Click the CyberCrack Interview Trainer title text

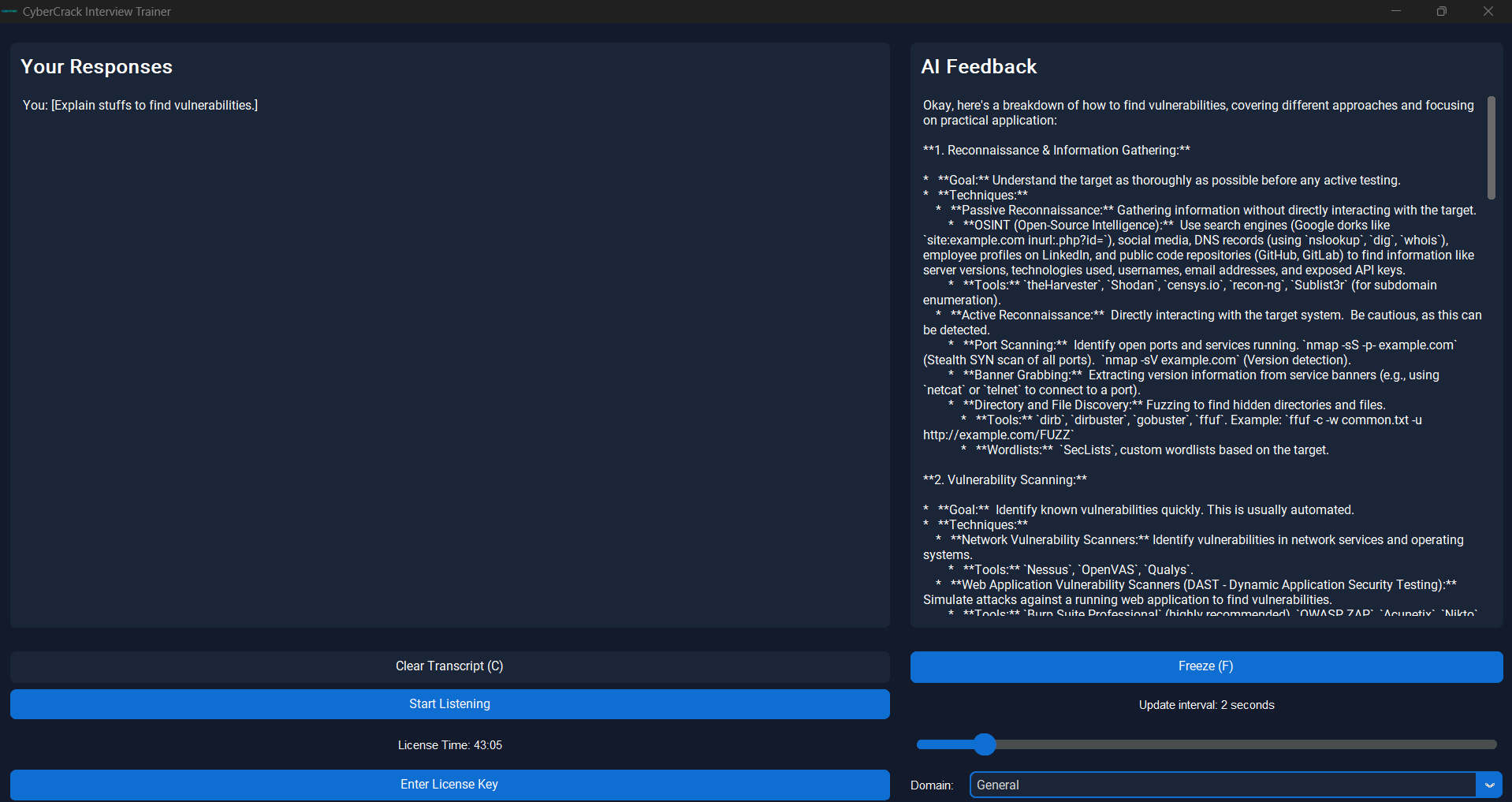point(96,11)
